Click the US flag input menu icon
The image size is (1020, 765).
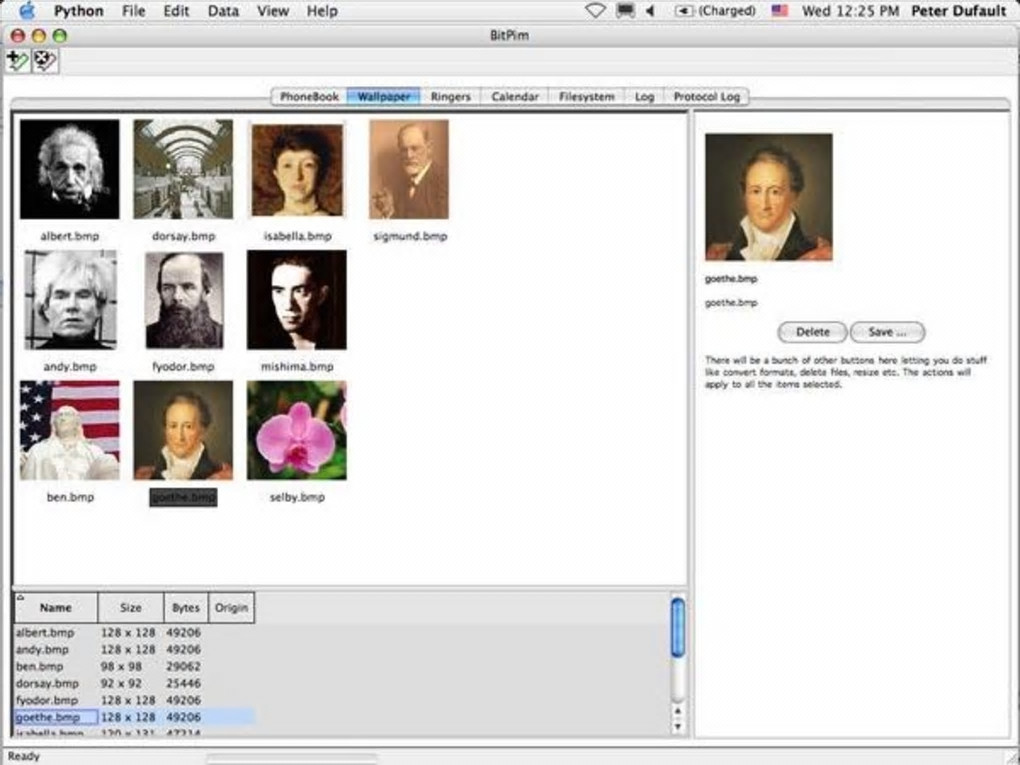click(x=779, y=10)
